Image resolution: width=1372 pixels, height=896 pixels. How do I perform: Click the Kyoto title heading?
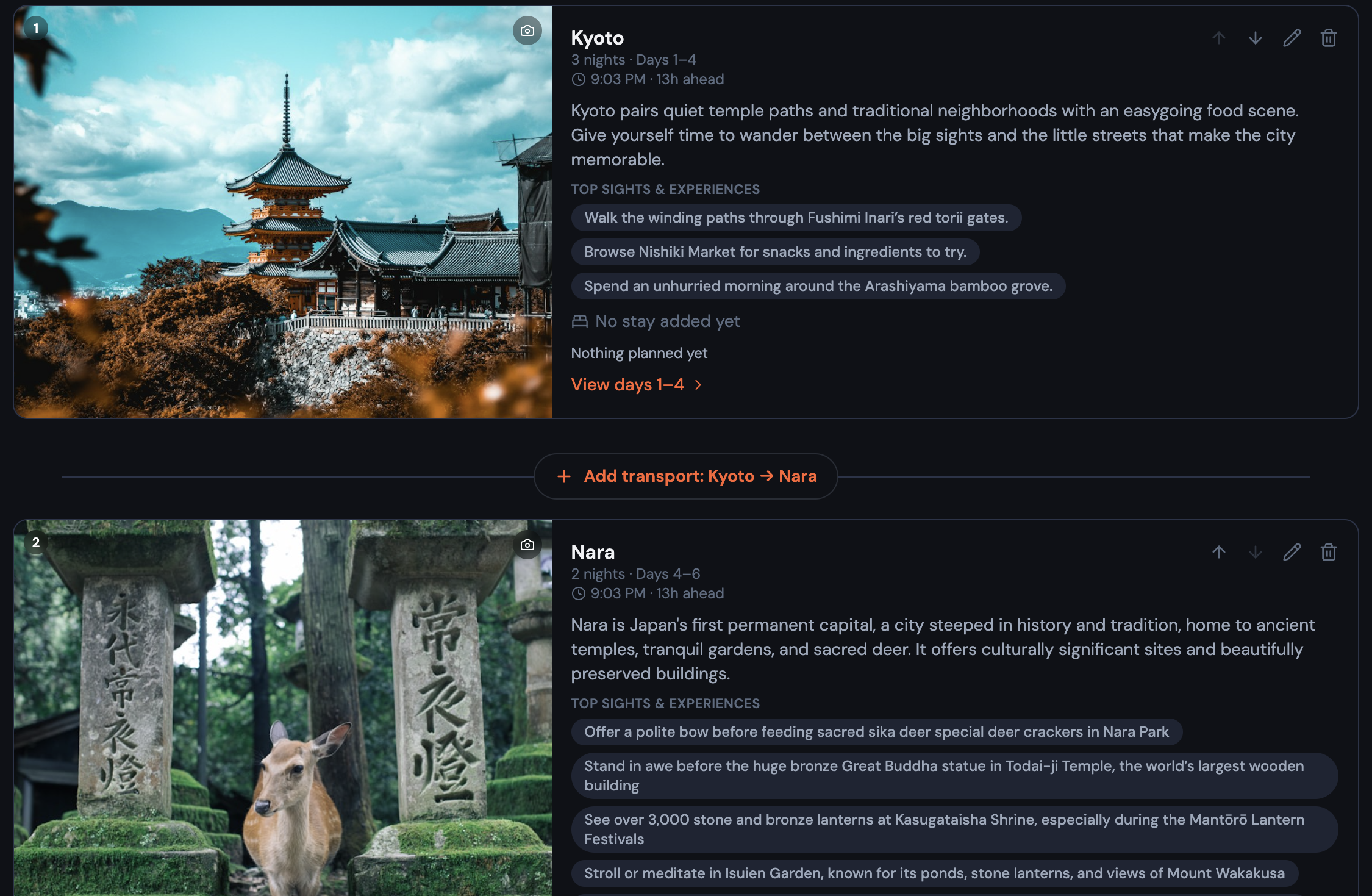(x=598, y=38)
